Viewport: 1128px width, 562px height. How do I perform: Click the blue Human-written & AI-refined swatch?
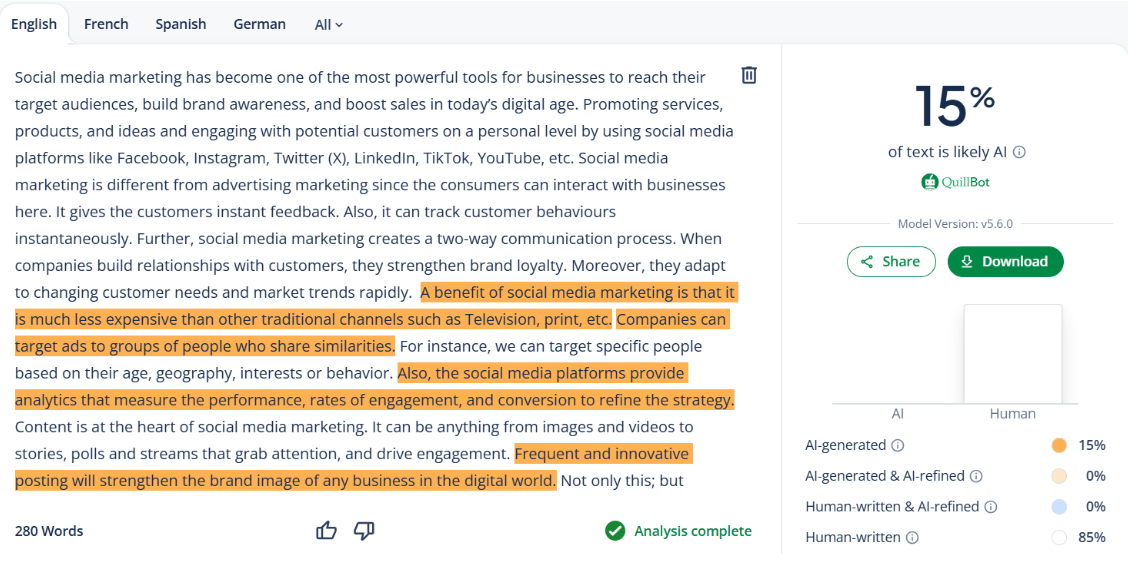[1059, 507]
